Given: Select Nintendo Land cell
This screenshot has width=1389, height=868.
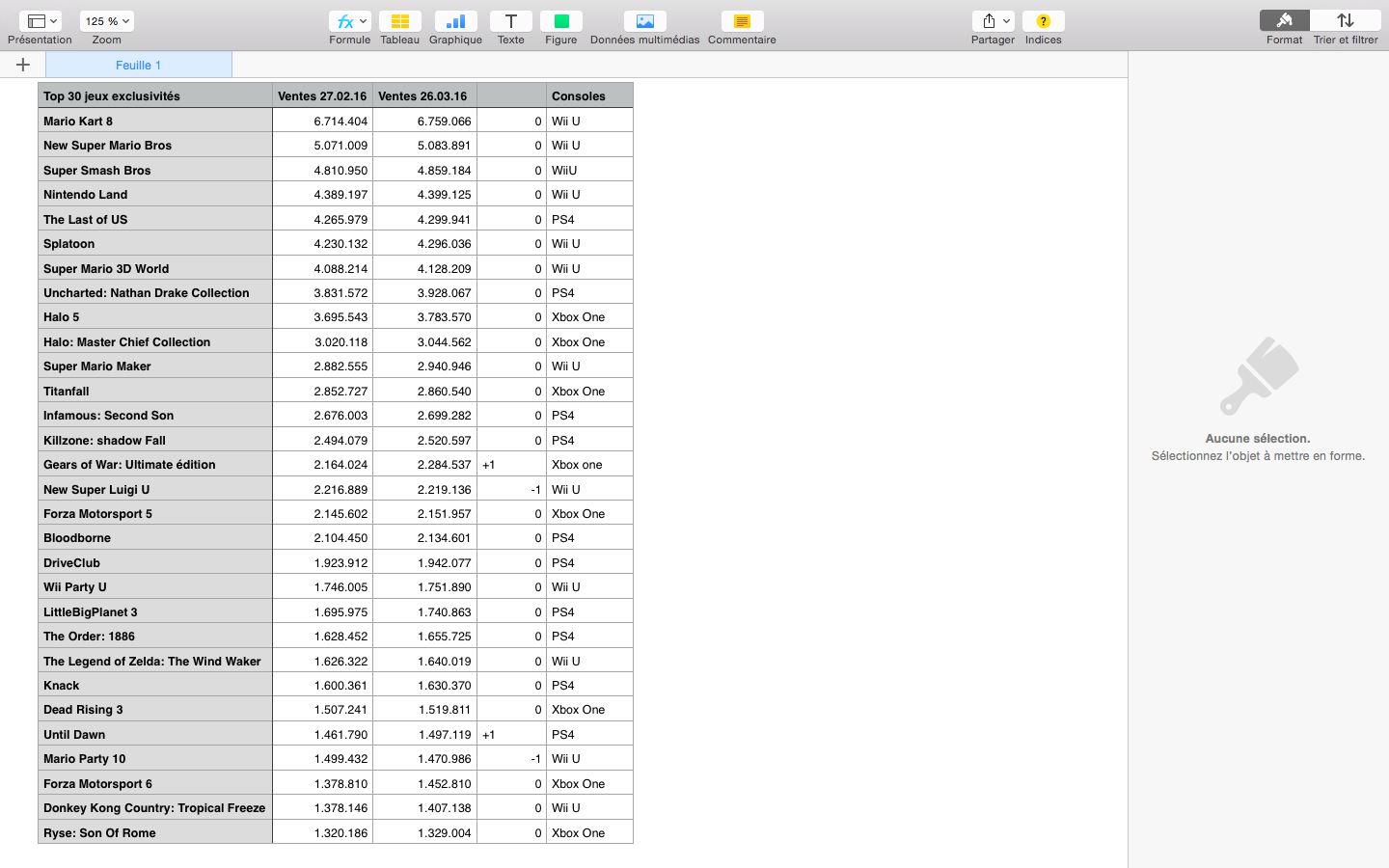Looking at the screenshot, I should coord(155,194).
